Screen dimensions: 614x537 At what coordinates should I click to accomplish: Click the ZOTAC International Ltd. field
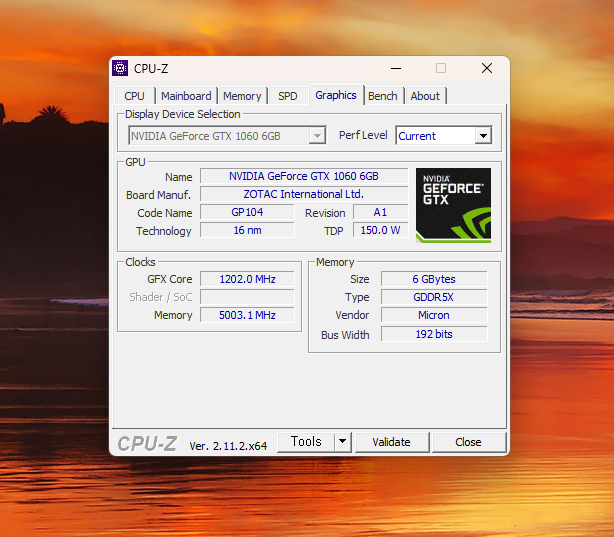pos(304,194)
